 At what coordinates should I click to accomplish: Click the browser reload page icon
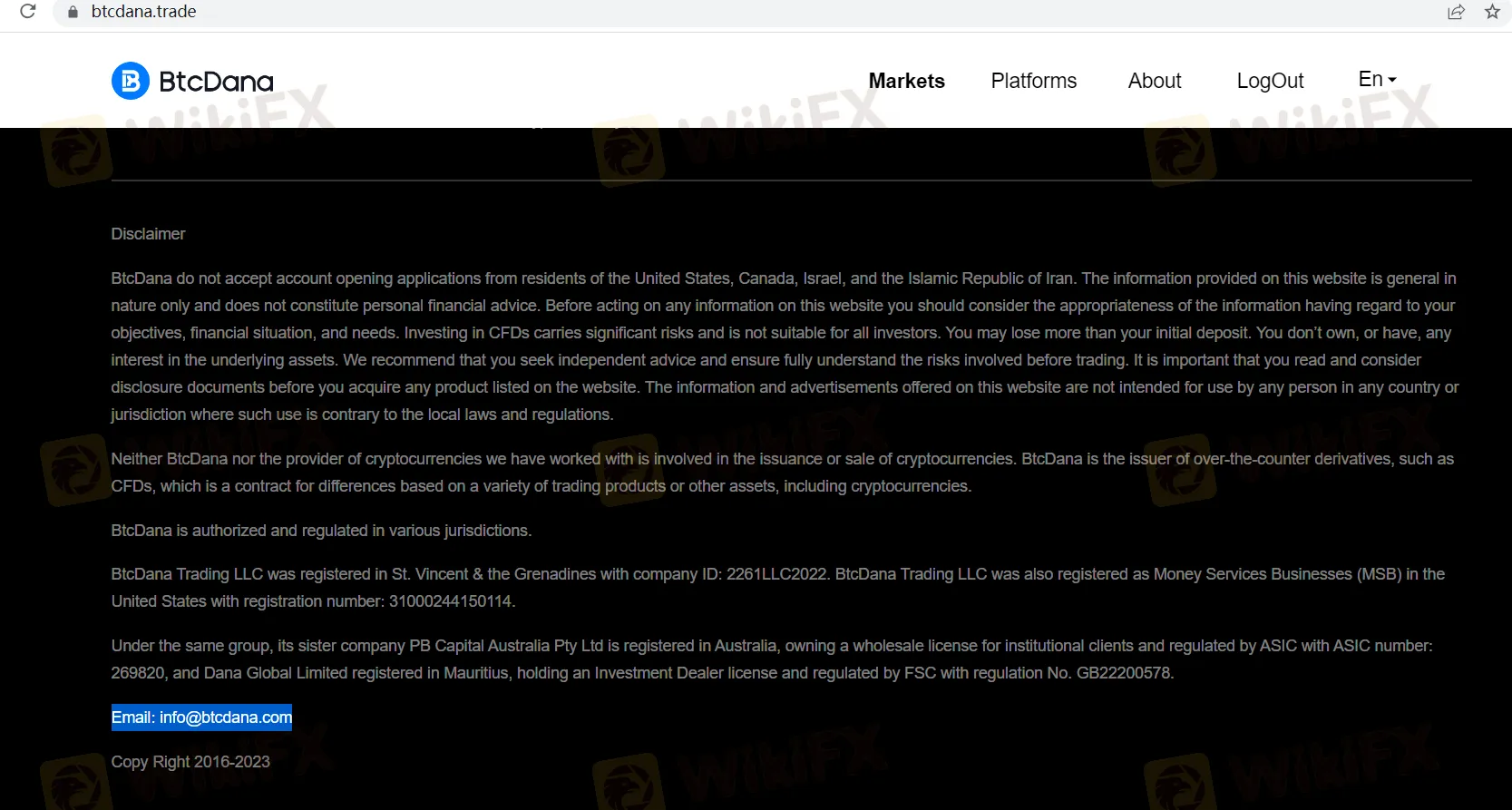coord(28,12)
